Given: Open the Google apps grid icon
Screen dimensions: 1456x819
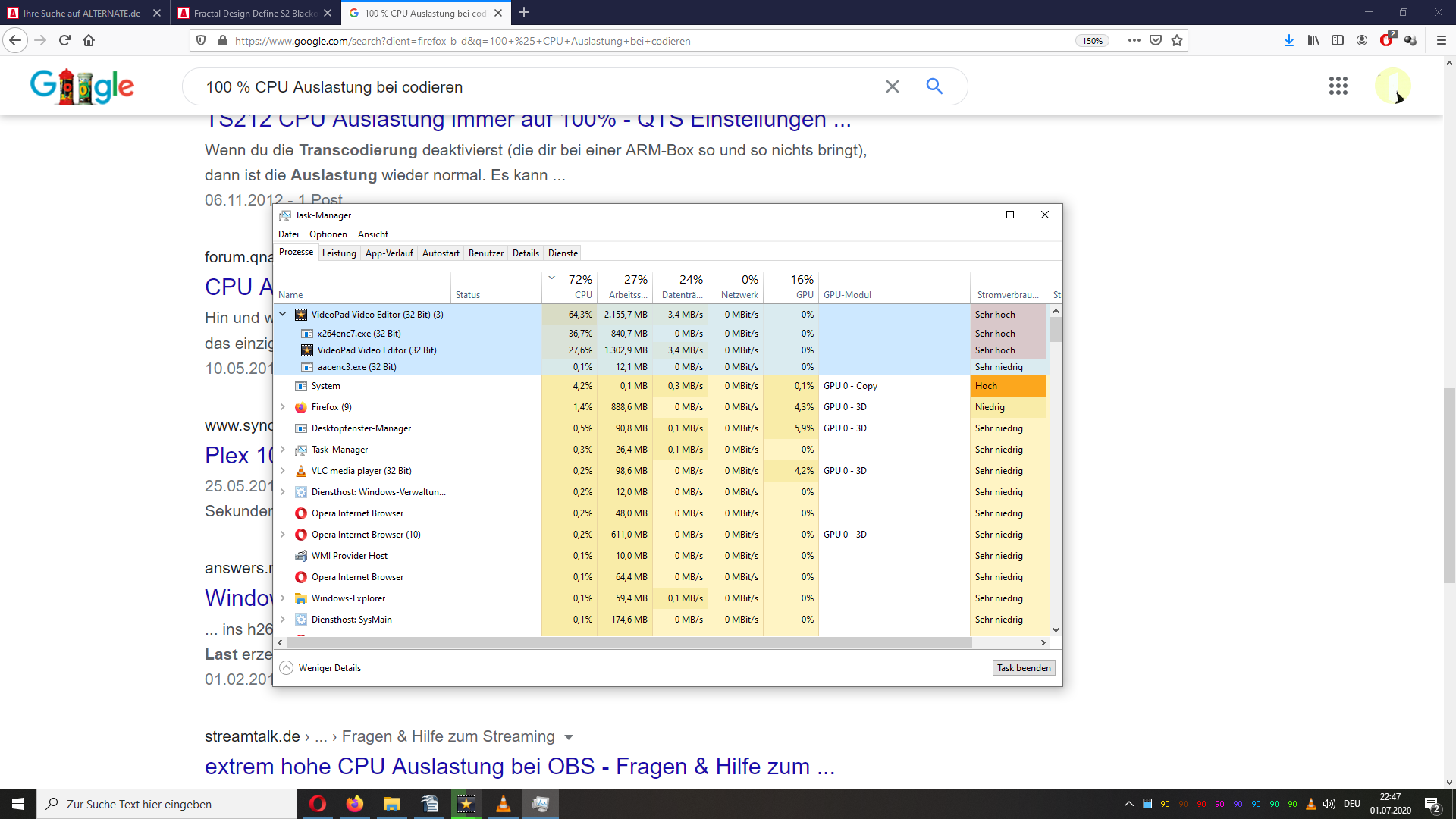Looking at the screenshot, I should pos(1338,86).
